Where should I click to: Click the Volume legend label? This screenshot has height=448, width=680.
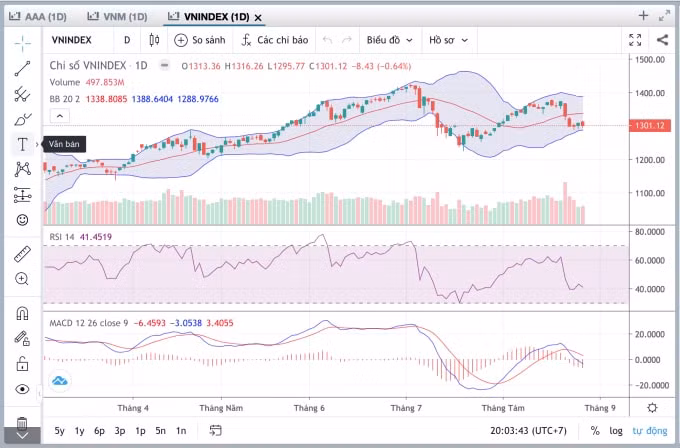(65, 82)
